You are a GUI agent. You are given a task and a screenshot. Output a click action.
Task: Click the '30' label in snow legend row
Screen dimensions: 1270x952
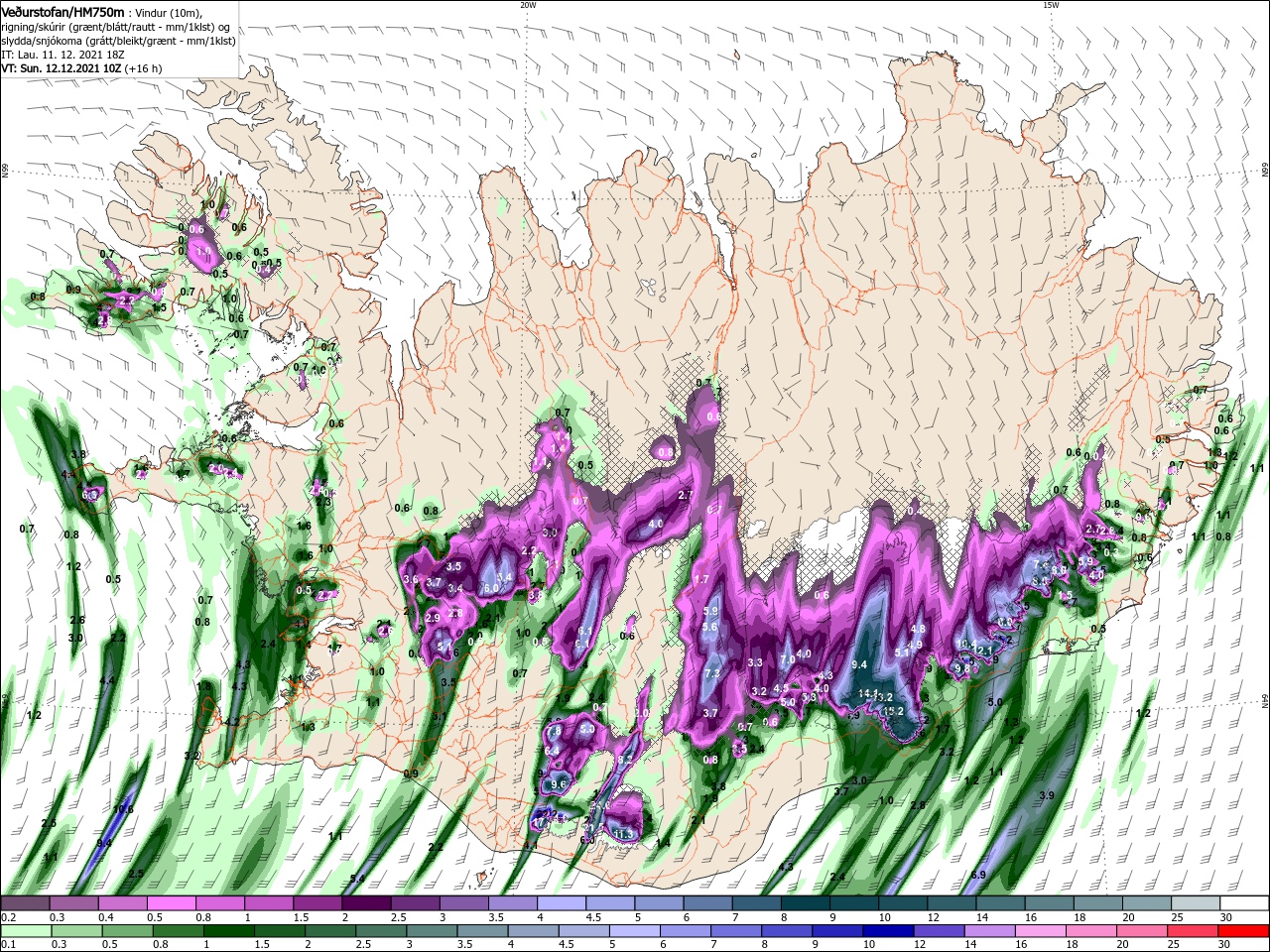[1225, 917]
